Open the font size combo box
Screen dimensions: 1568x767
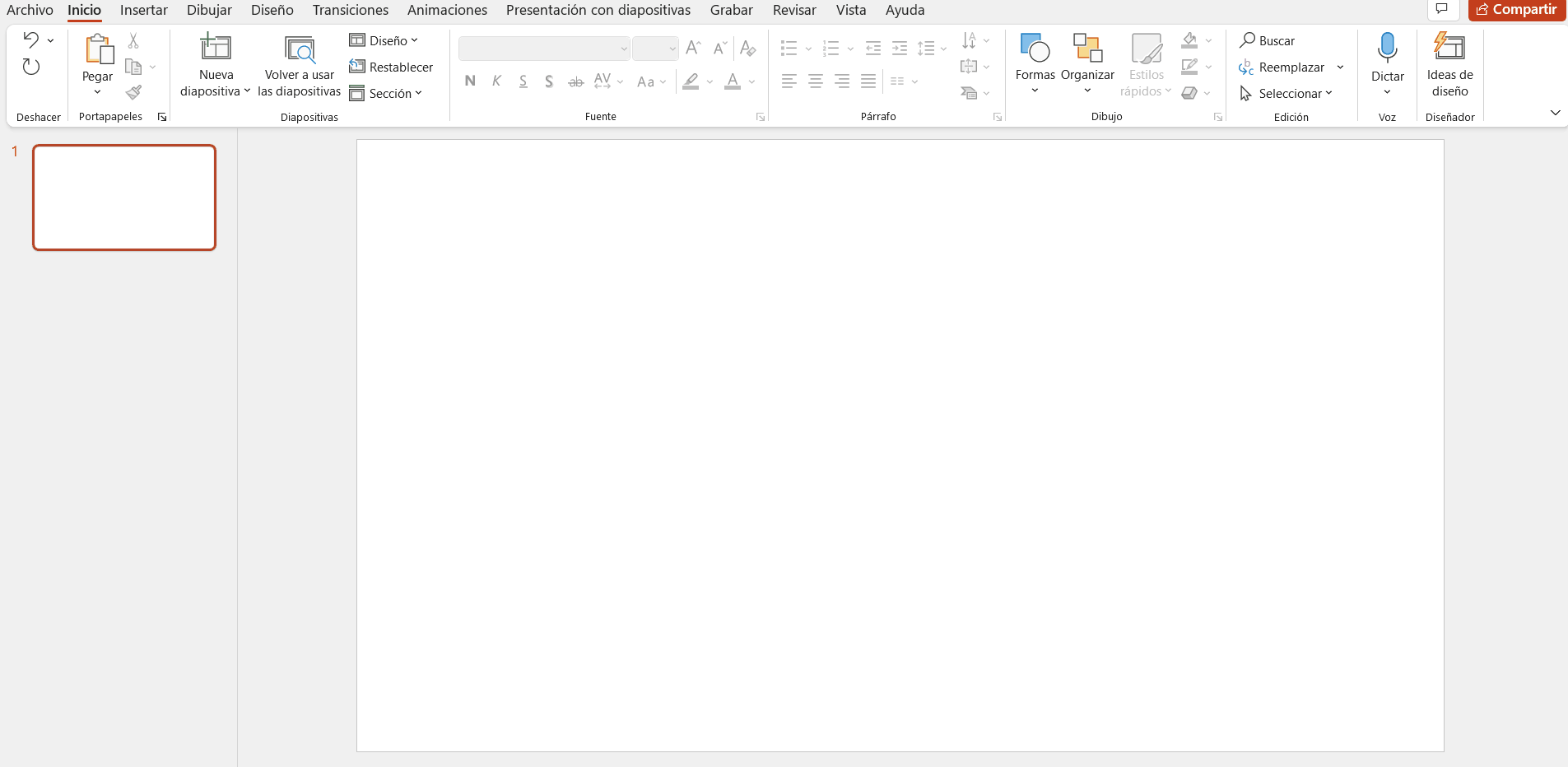point(655,49)
